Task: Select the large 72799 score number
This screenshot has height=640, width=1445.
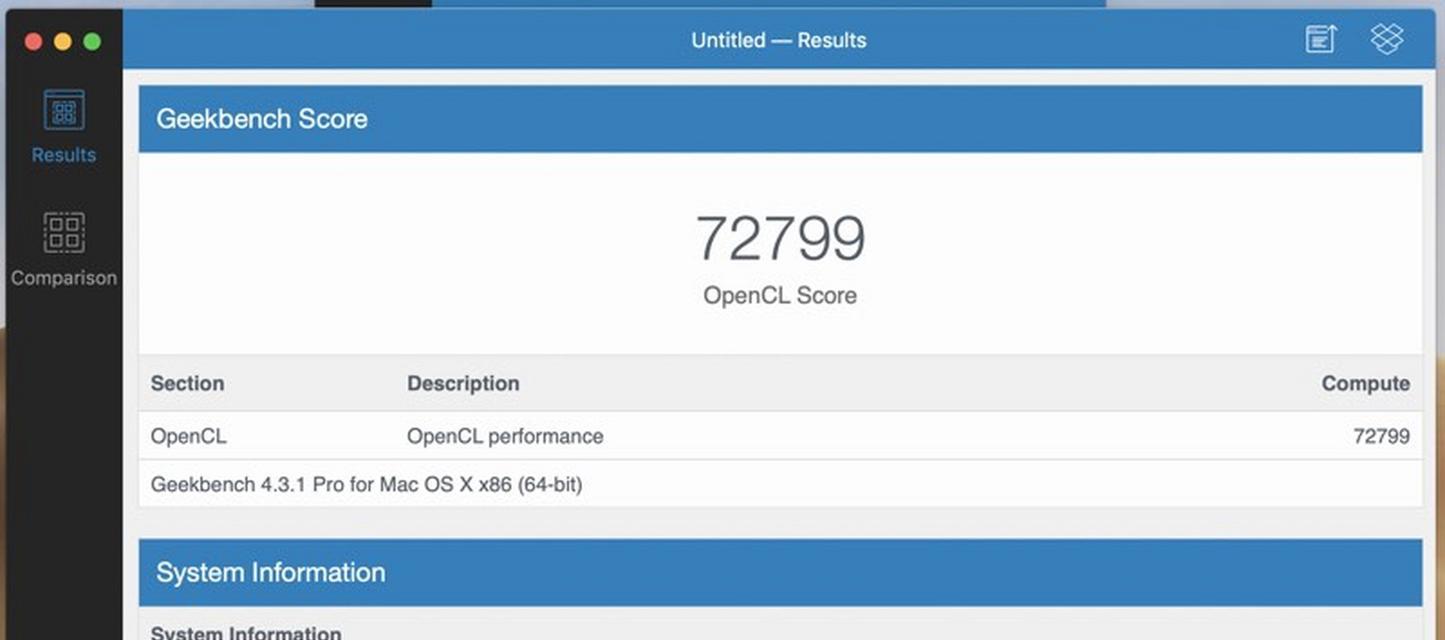Action: click(x=780, y=238)
